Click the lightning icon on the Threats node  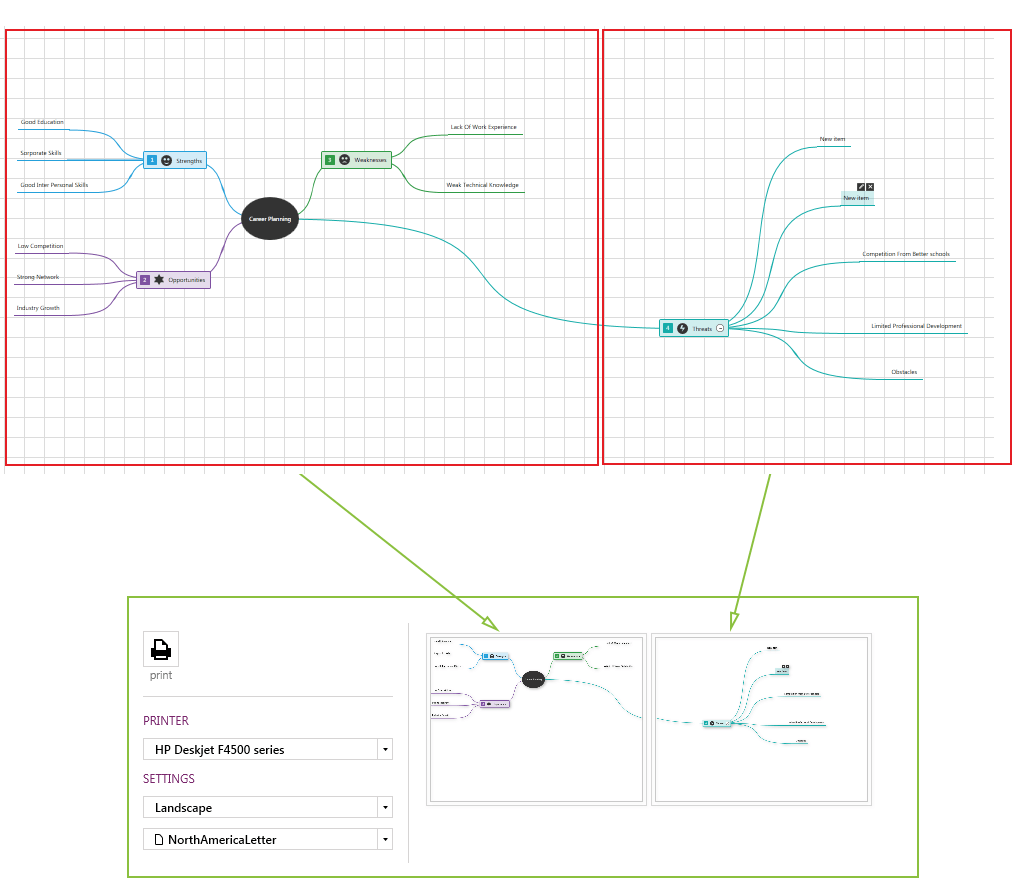tap(682, 328)
